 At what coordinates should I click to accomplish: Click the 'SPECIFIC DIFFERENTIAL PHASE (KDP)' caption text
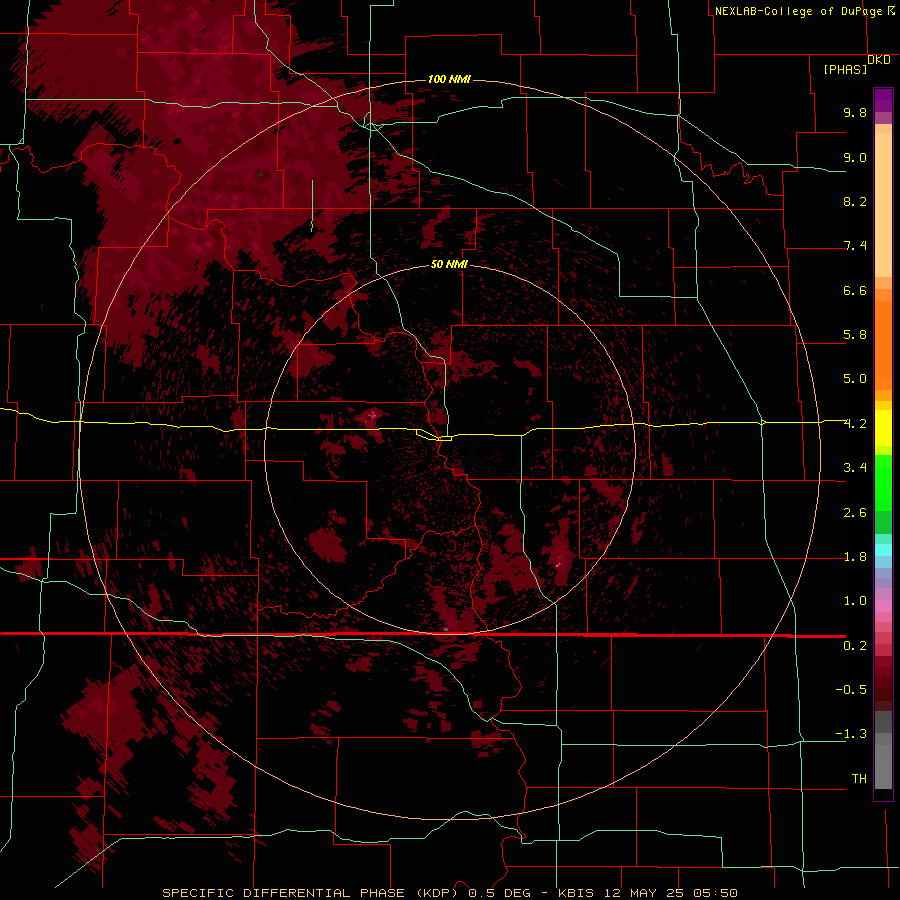312,893
